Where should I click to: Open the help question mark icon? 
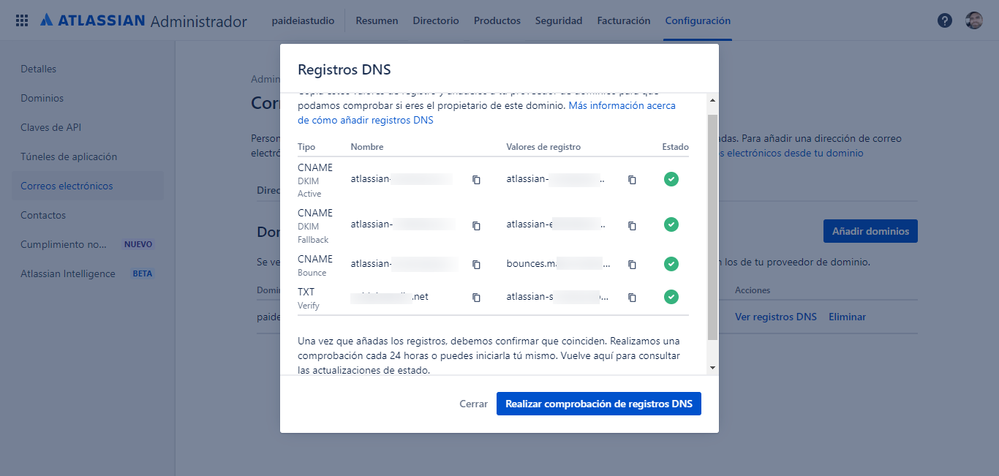click(x=945, y=20)
